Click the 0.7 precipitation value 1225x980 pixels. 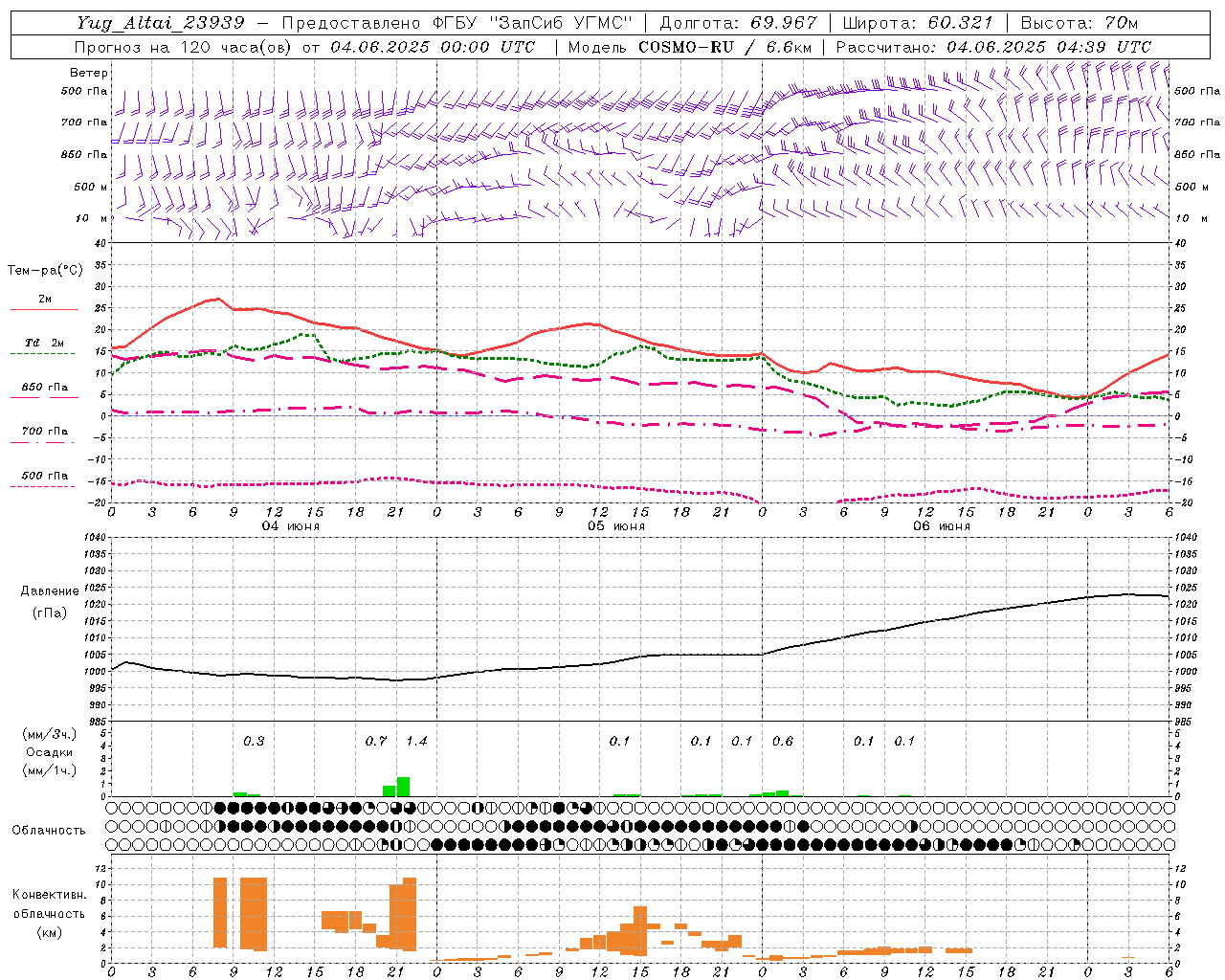pos(376,742)
